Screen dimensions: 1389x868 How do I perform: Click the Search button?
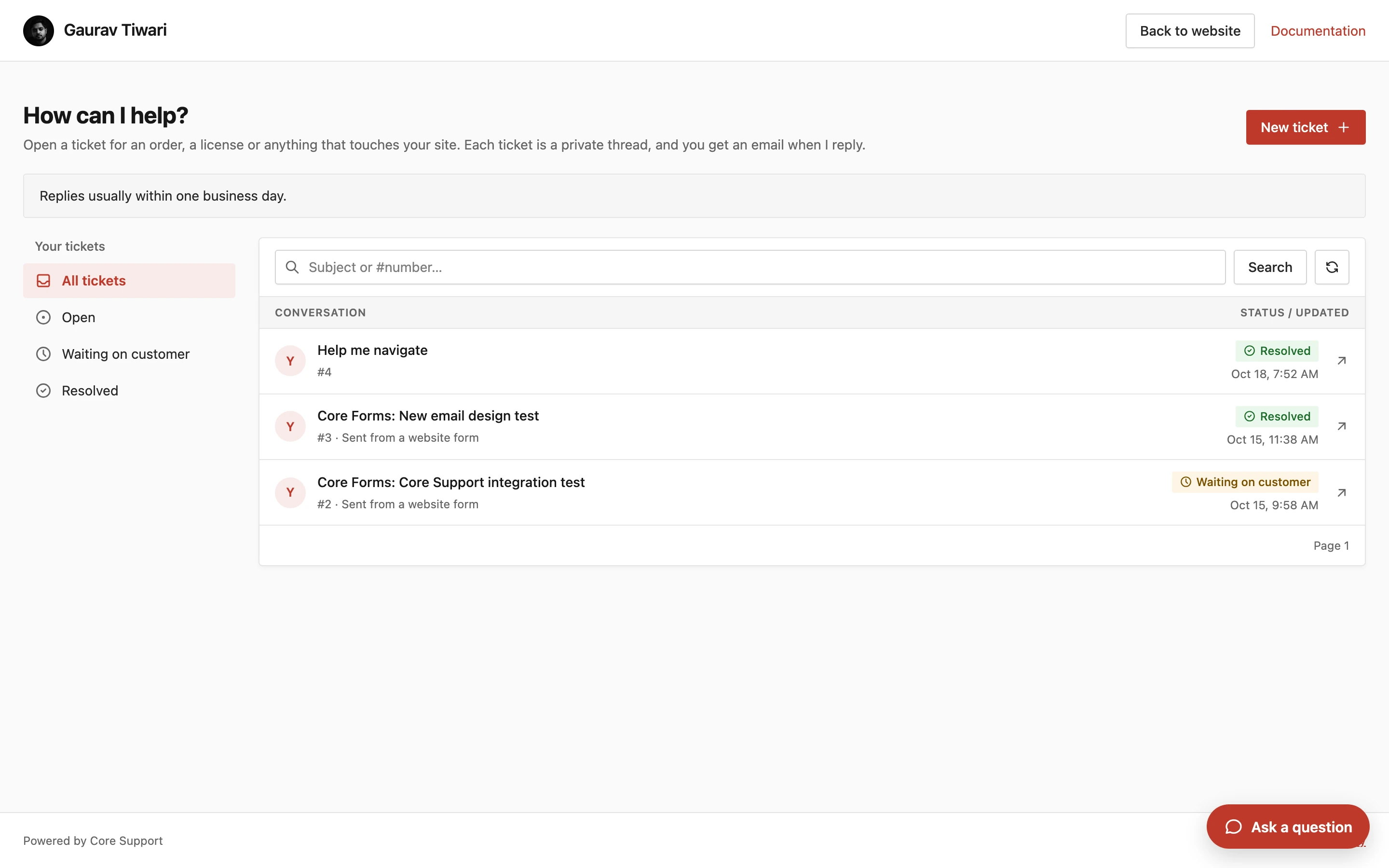(1269, 267)
